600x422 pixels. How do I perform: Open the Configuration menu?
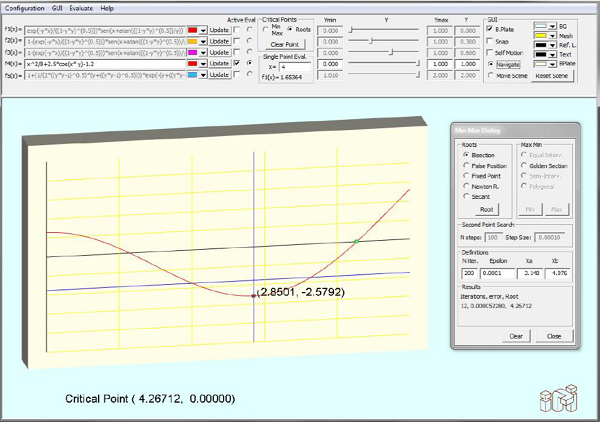click(25, 7)
